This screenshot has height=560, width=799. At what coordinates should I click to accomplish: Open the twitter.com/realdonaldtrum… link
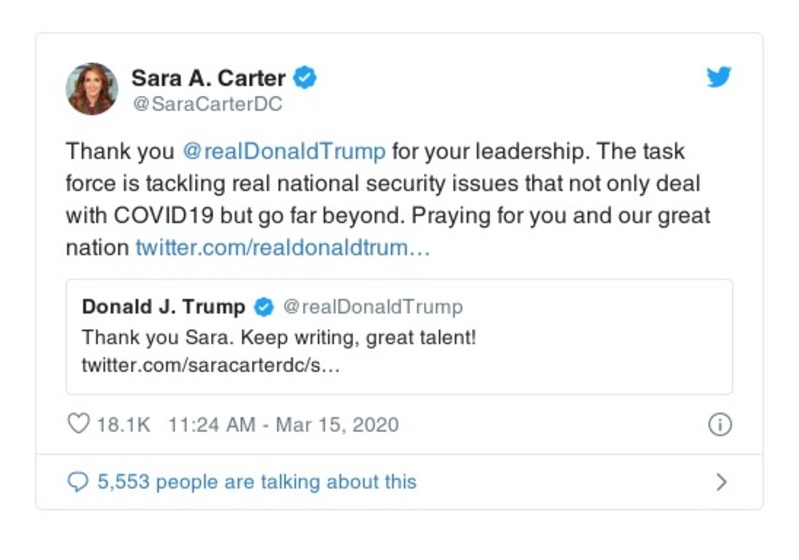point(283,247)
